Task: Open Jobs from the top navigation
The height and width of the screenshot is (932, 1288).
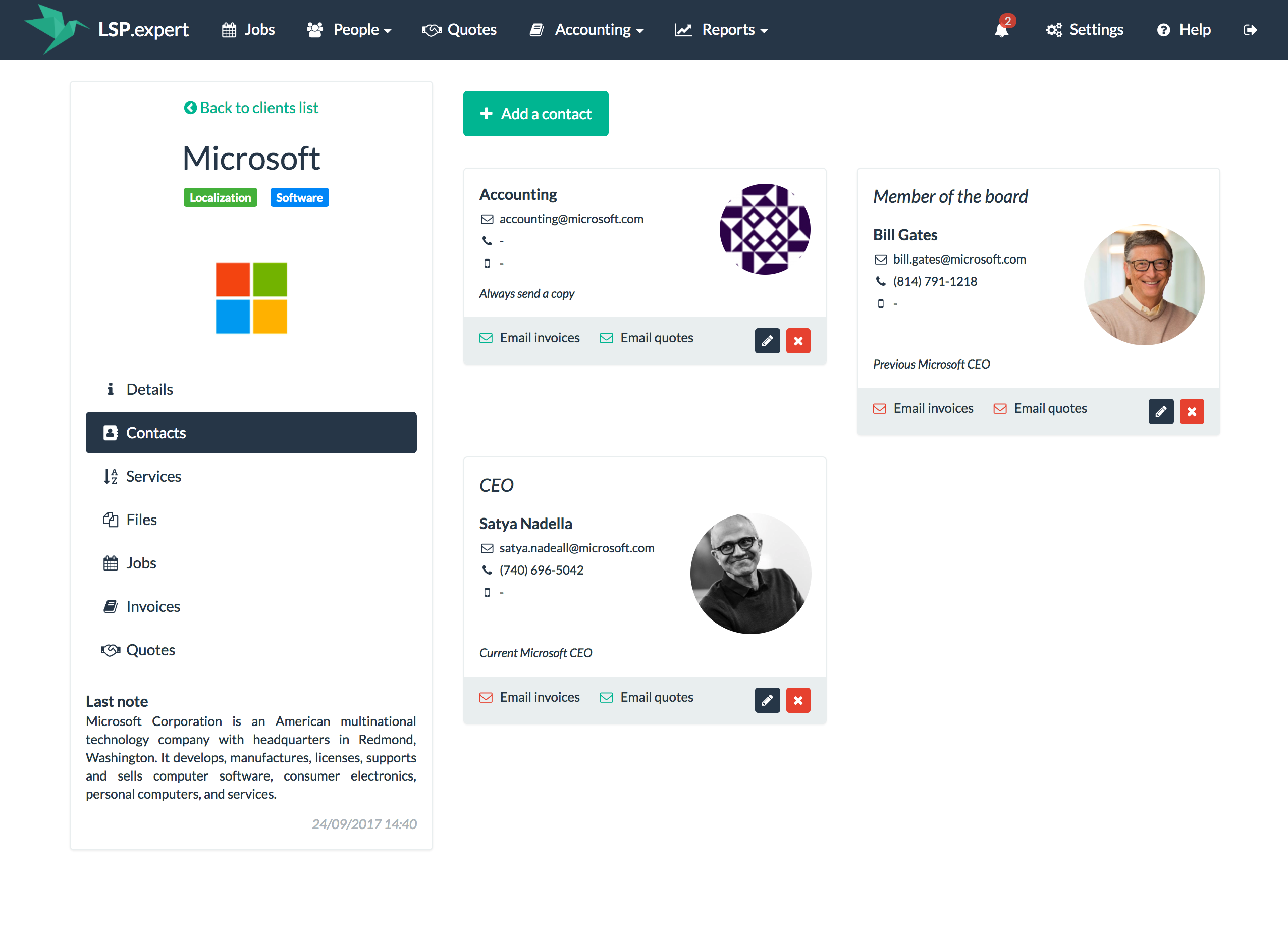Action: click(x=248, y=29)
